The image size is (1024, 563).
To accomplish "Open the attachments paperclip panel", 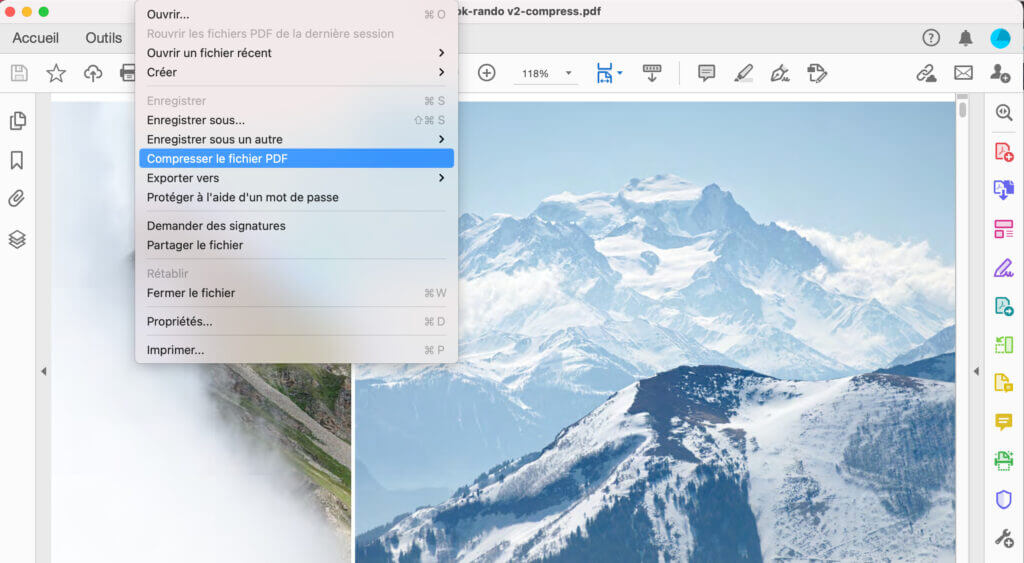I will (17, 199).
